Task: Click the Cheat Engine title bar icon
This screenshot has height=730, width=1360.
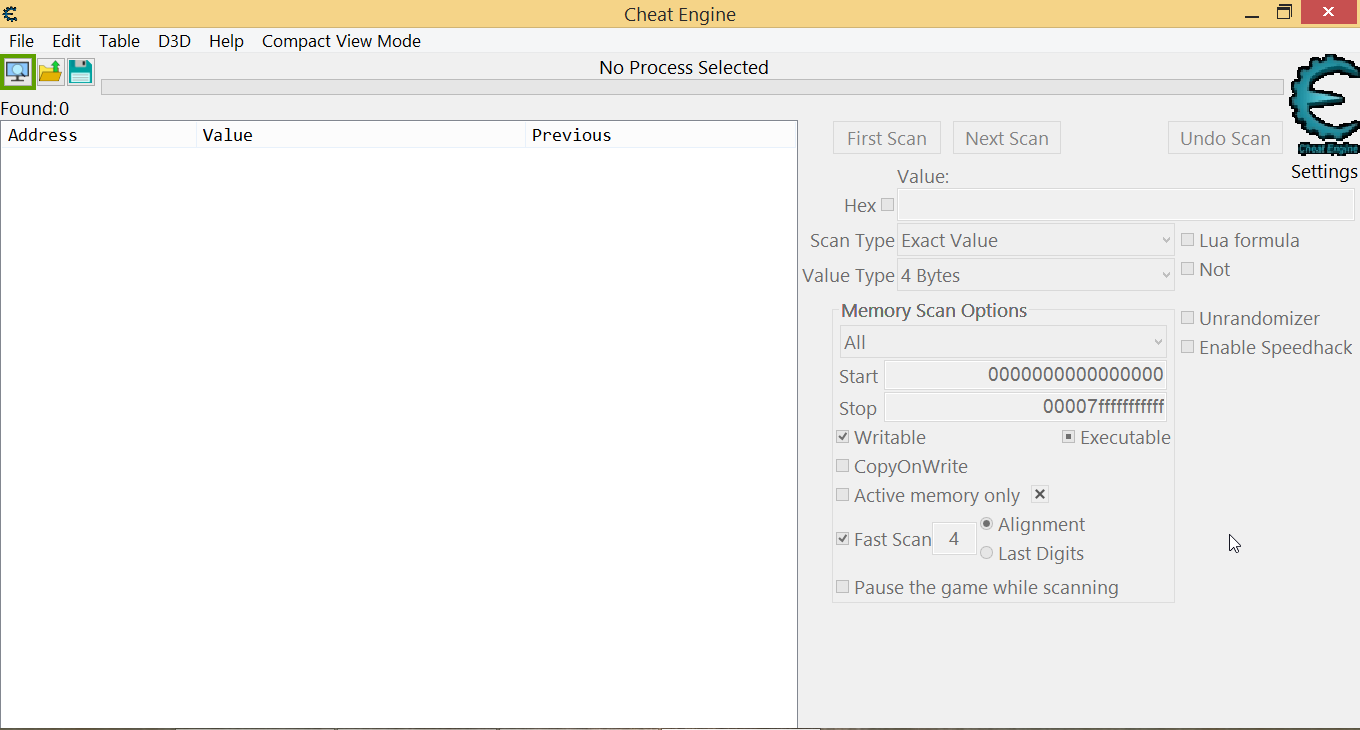Action: tap(10, 13)
